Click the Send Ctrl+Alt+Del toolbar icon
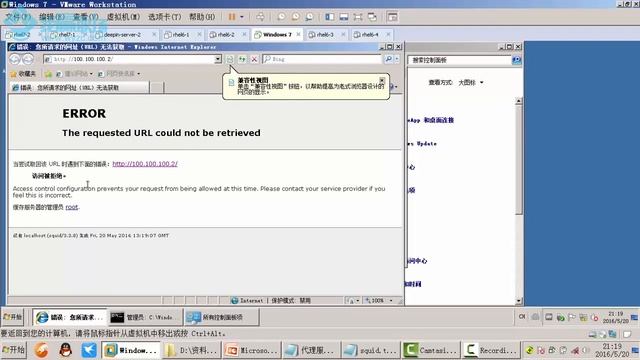The height and width of the screenshot is (360, 640). tap(260, 17)
